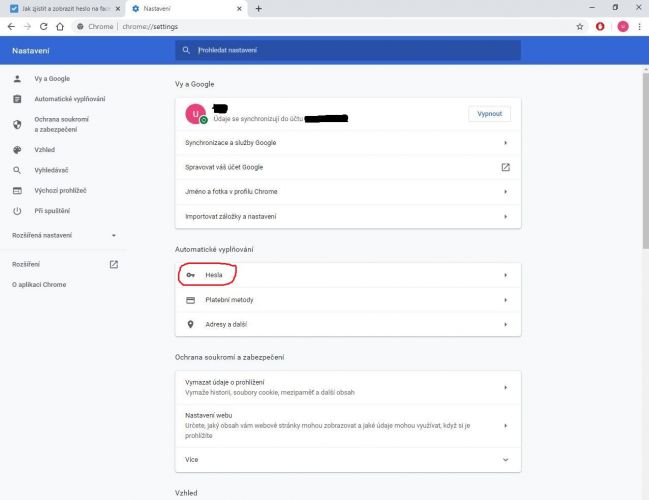Click the Platební metody card icon
649x500 pixels.
pyautogui.click(x=190, y=300)
